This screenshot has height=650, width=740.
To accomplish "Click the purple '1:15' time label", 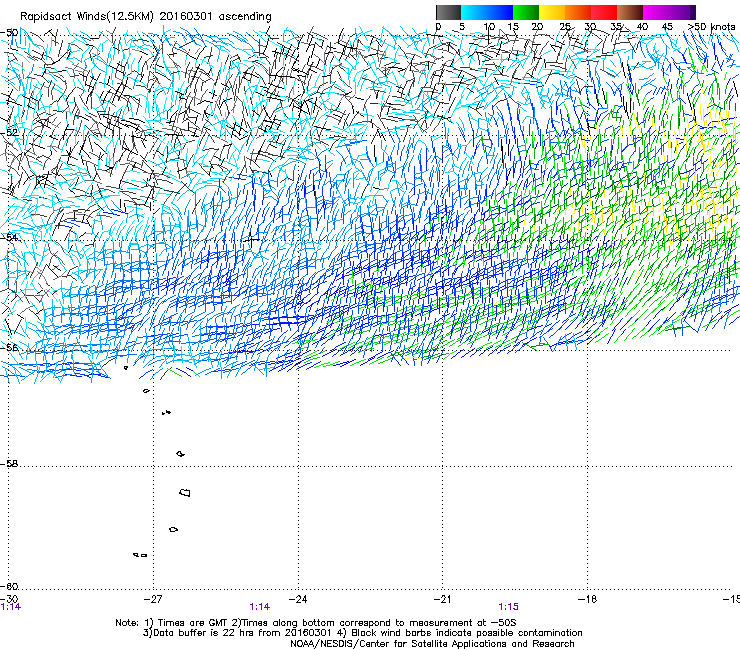I will [508, 607].
